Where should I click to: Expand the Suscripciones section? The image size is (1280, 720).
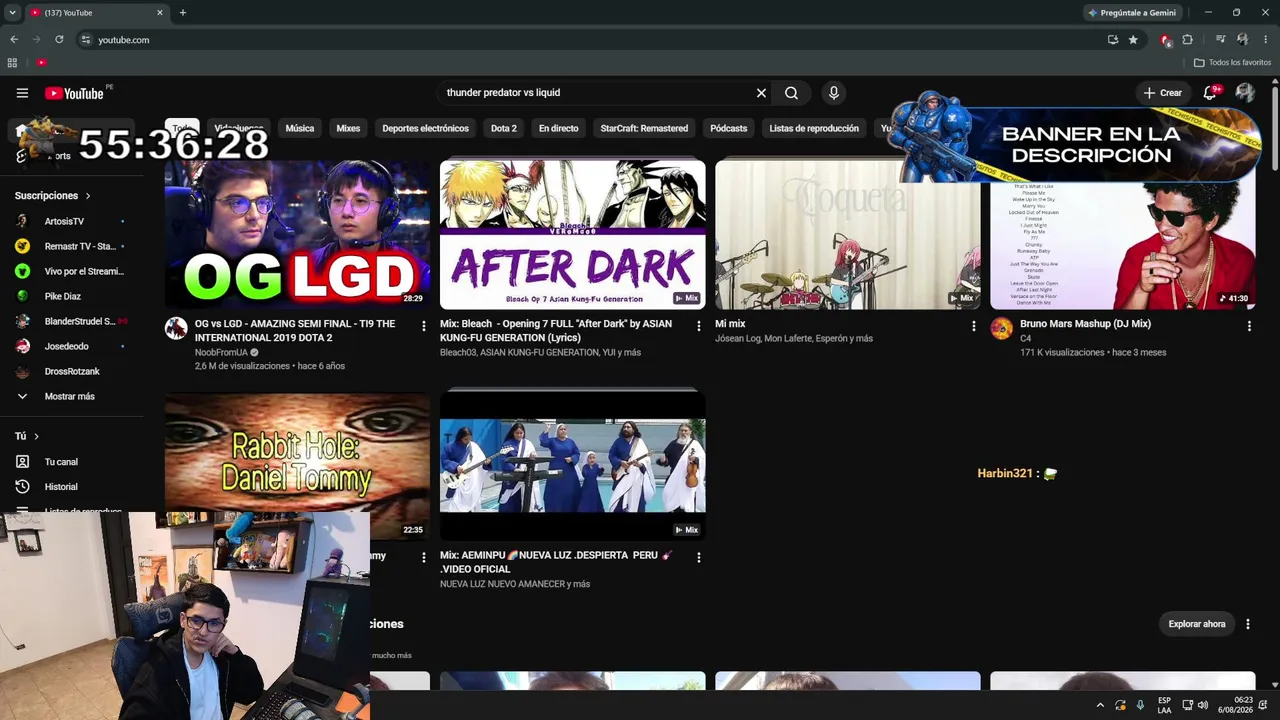pos(53,196)
